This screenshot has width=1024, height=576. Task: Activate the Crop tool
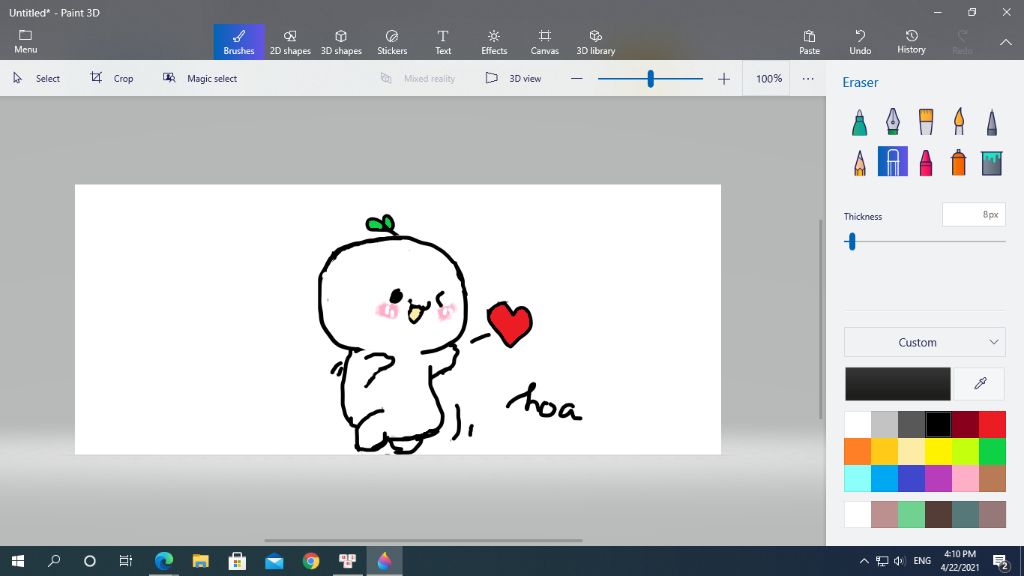pyautogui.click(x=112, y=78)
